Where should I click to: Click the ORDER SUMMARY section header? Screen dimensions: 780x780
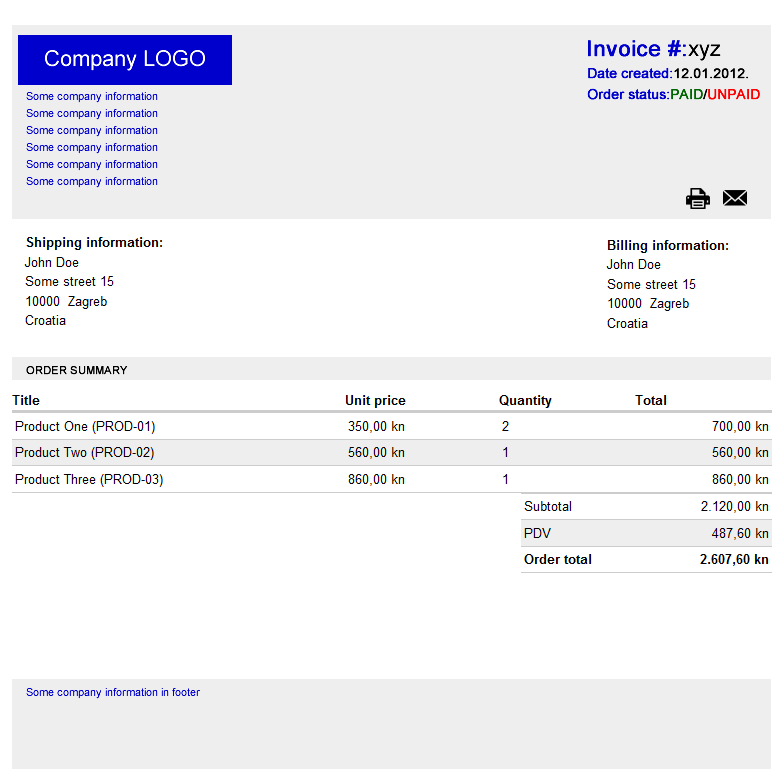coord(77,370)
